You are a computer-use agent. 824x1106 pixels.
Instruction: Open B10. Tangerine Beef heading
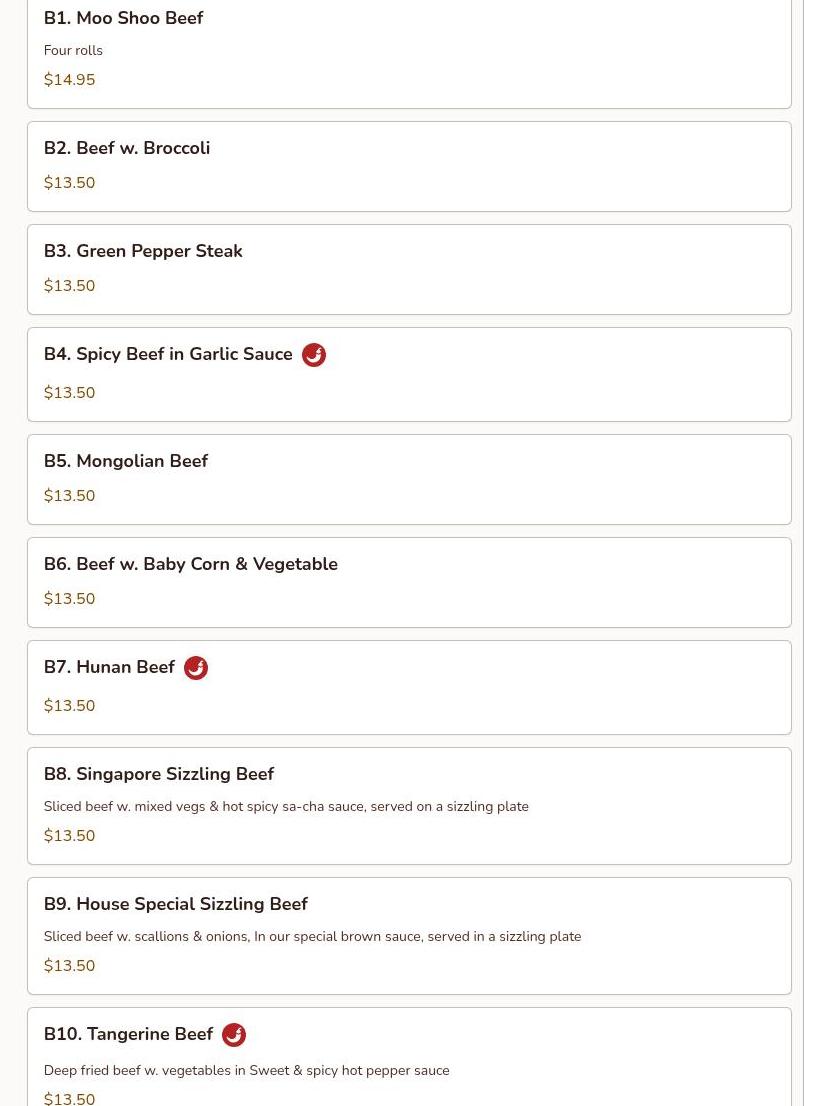coord(128,1034)
